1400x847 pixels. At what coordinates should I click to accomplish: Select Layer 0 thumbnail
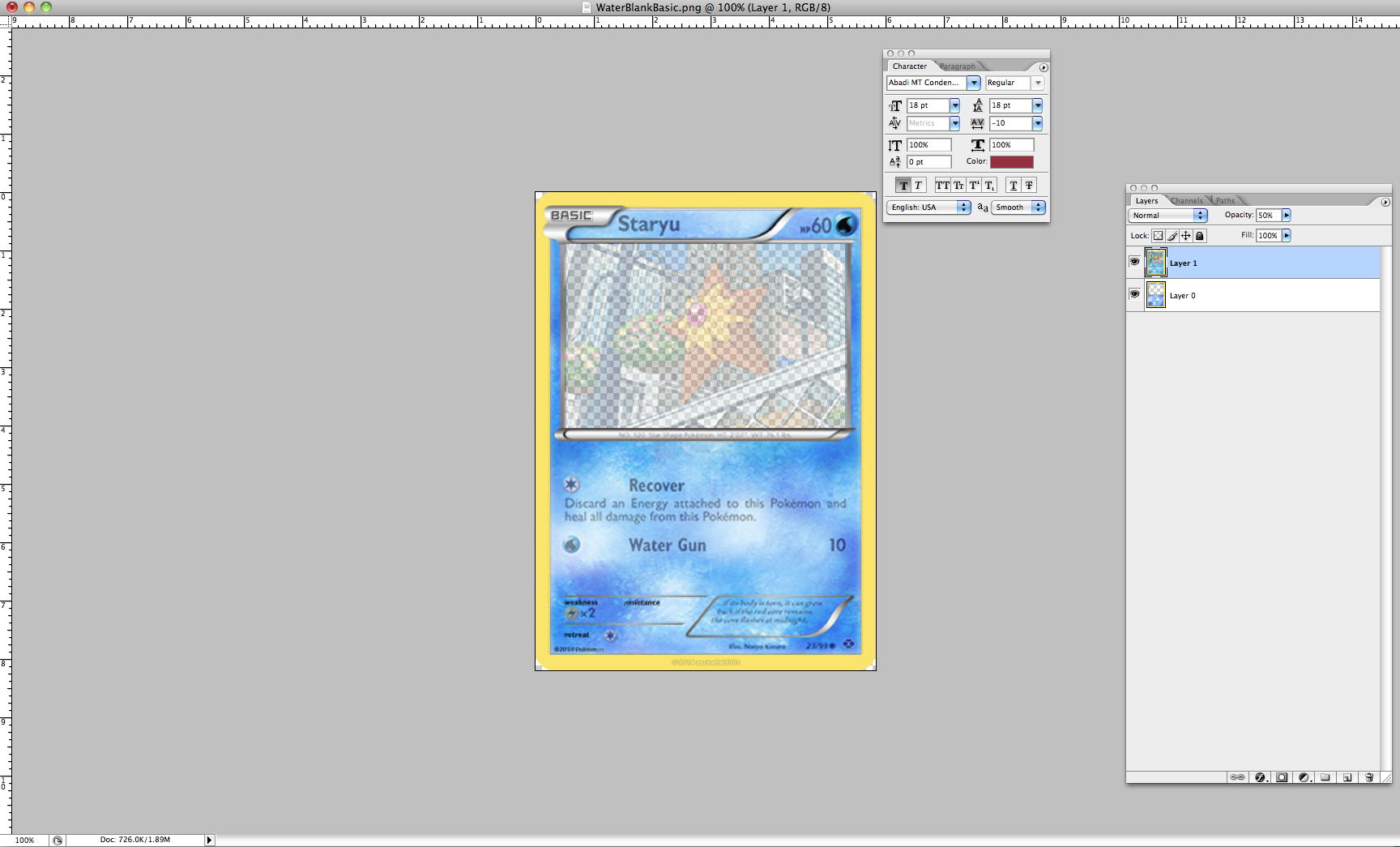point(1156,295)
